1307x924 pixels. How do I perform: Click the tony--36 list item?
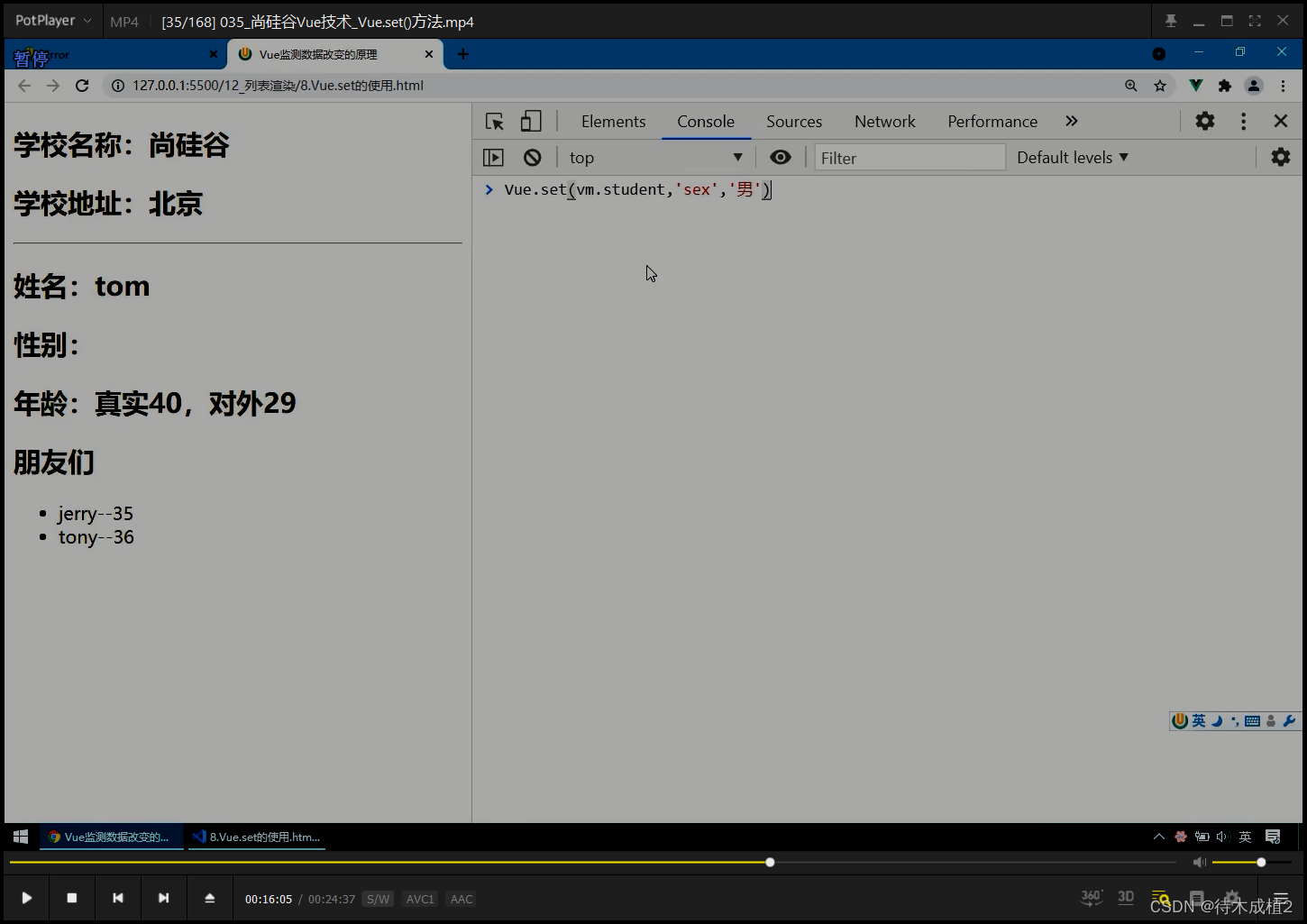pos(96,537)
